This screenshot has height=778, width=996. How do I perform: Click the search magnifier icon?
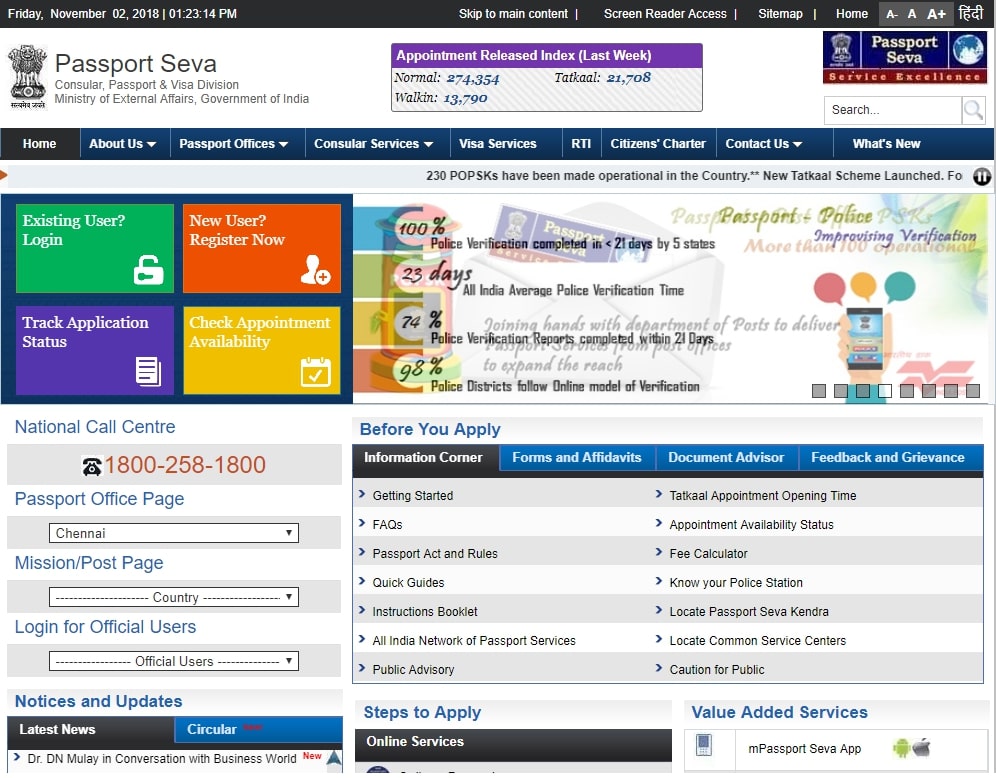tap(973, 111)
